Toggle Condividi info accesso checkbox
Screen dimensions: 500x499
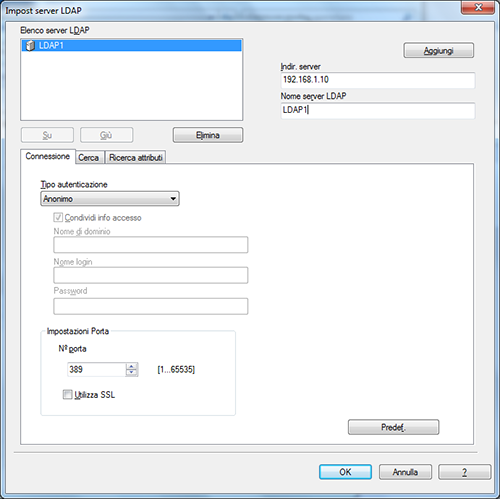pos(58,218)
